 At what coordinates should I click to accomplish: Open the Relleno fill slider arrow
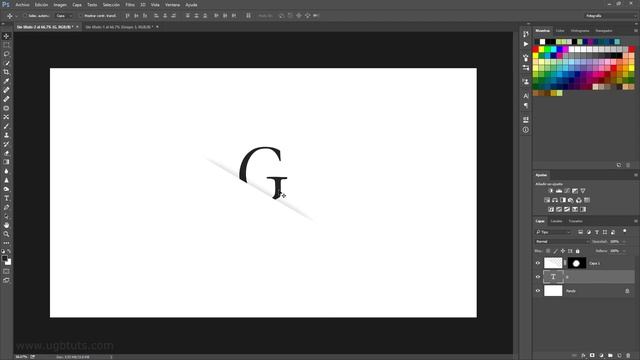pos(625,251)
